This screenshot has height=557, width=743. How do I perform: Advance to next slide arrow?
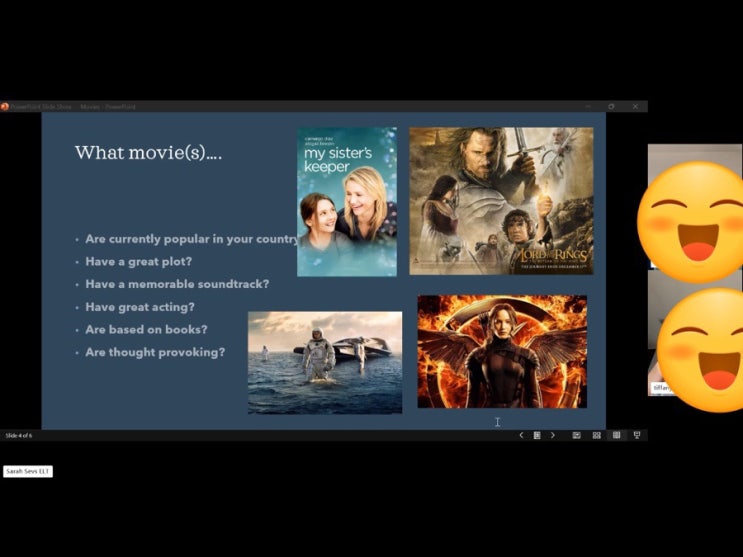[x=553, y=435]
